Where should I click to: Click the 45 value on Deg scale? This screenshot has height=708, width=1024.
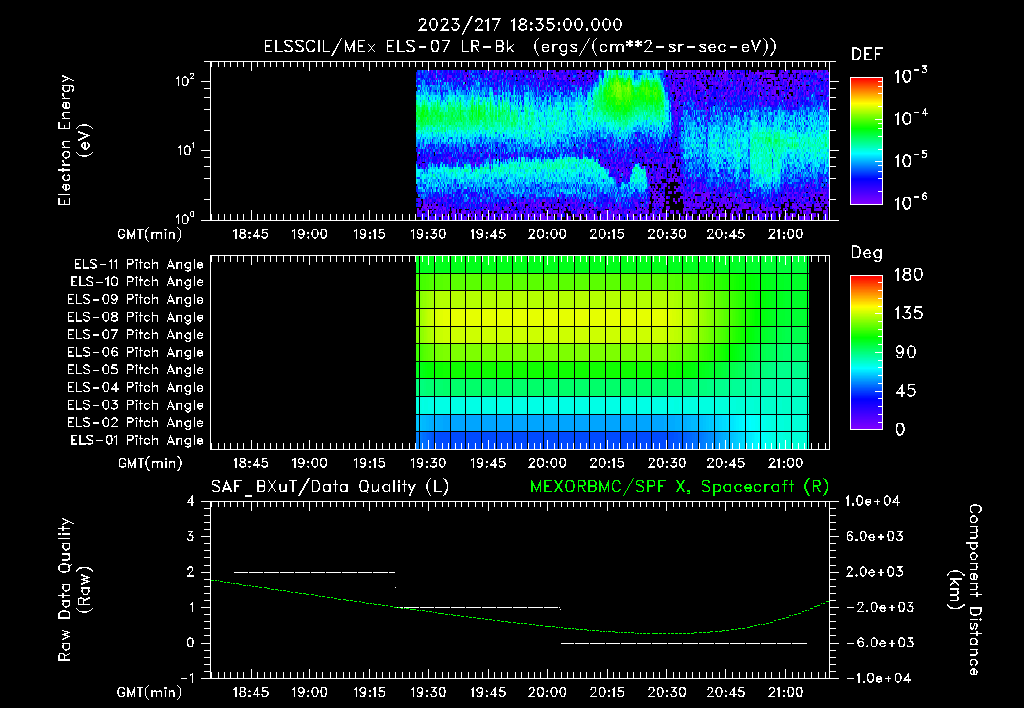tap(905, 391)
